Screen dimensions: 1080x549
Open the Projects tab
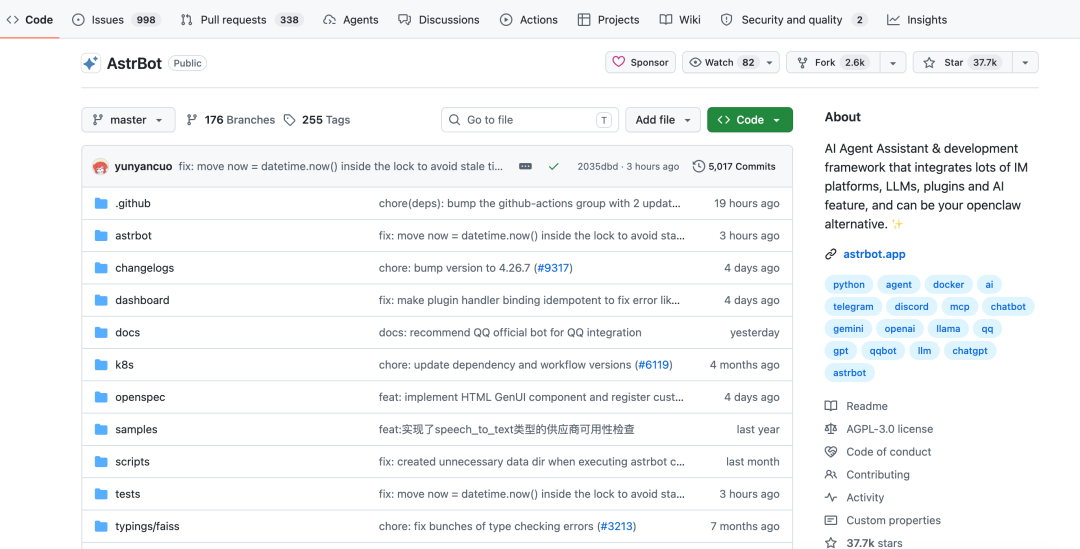(x=608, y=20)
